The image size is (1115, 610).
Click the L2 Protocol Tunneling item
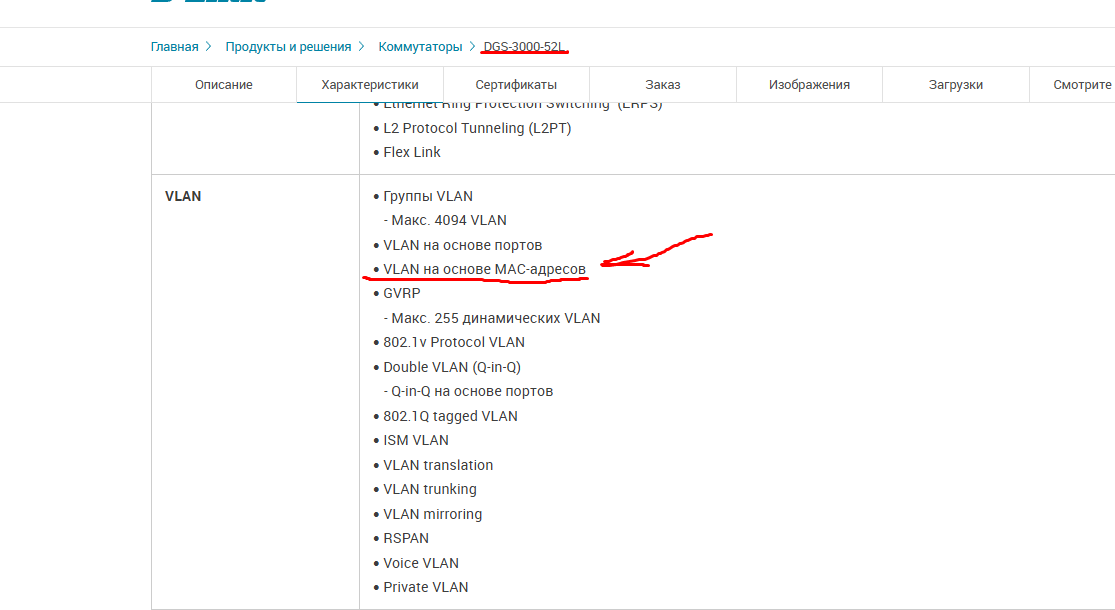477,128
